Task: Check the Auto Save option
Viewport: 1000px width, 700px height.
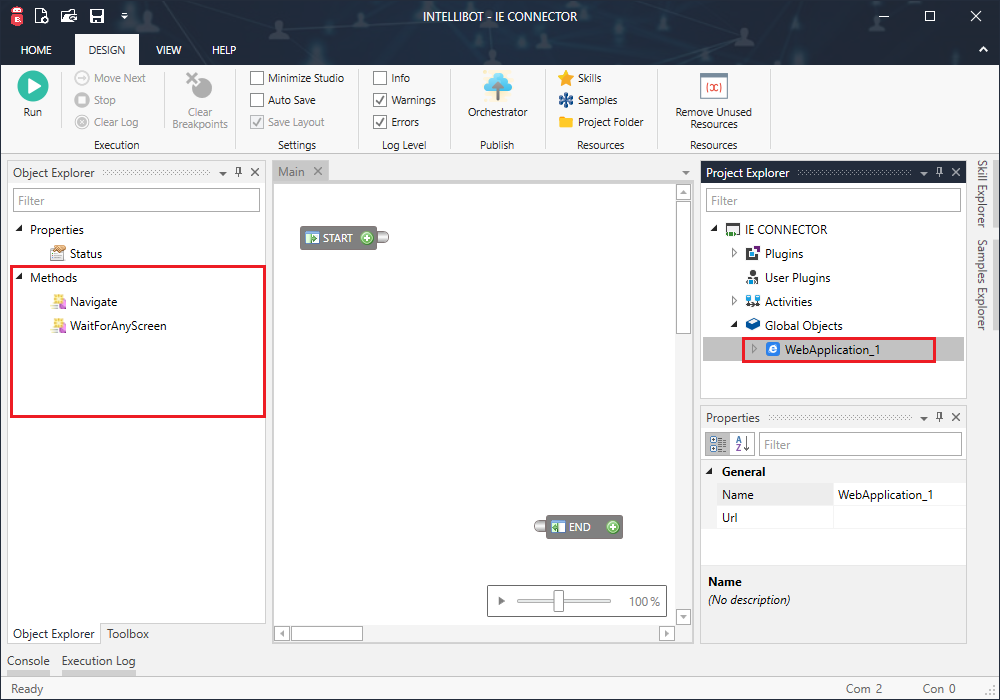Action: click(256, 99)
